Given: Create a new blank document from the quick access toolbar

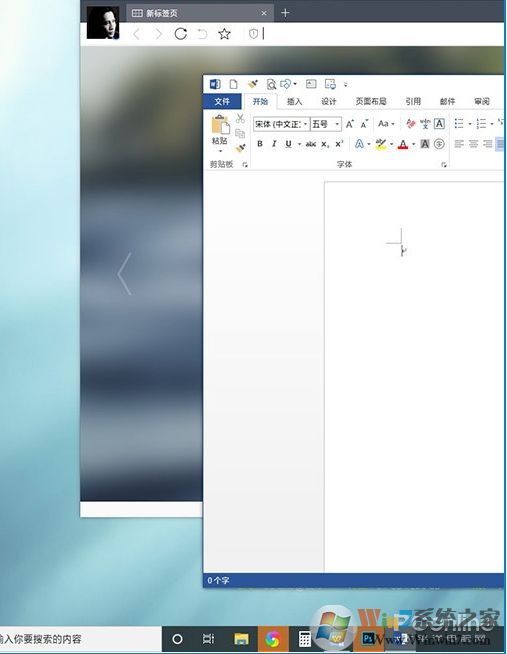Looking at the screenshot, I should (x=233, y=84).
